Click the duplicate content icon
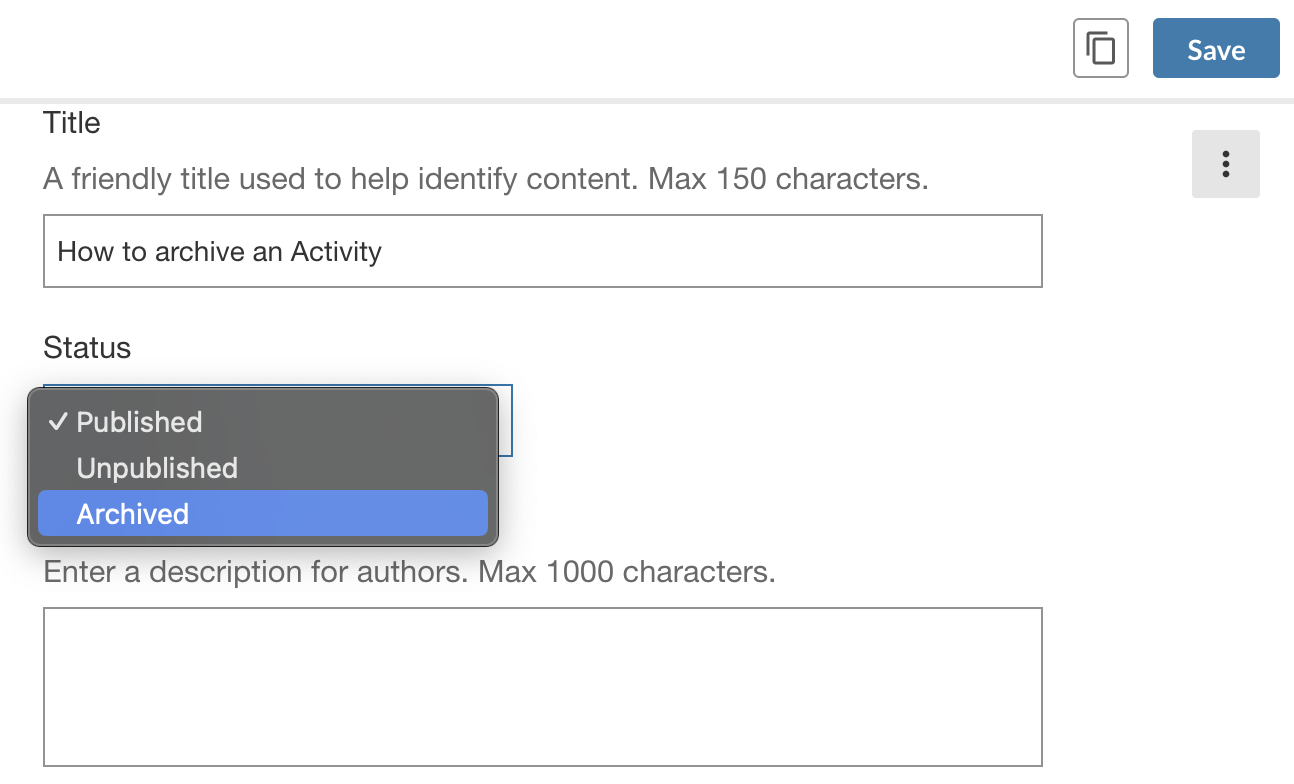 (x=1100, y=47)
